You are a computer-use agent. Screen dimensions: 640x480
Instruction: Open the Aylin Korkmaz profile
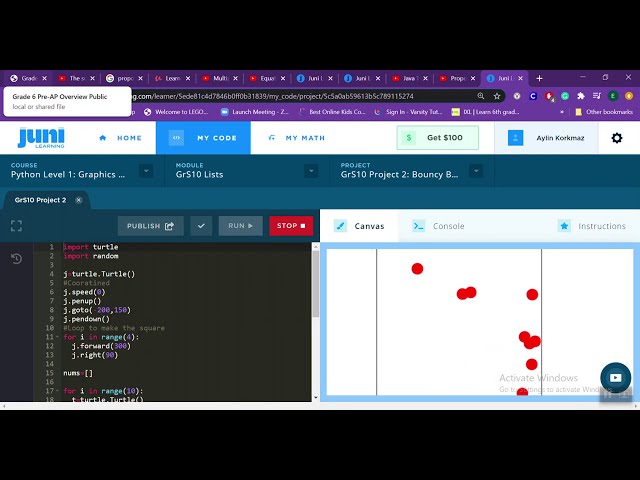tap(546, 138)
